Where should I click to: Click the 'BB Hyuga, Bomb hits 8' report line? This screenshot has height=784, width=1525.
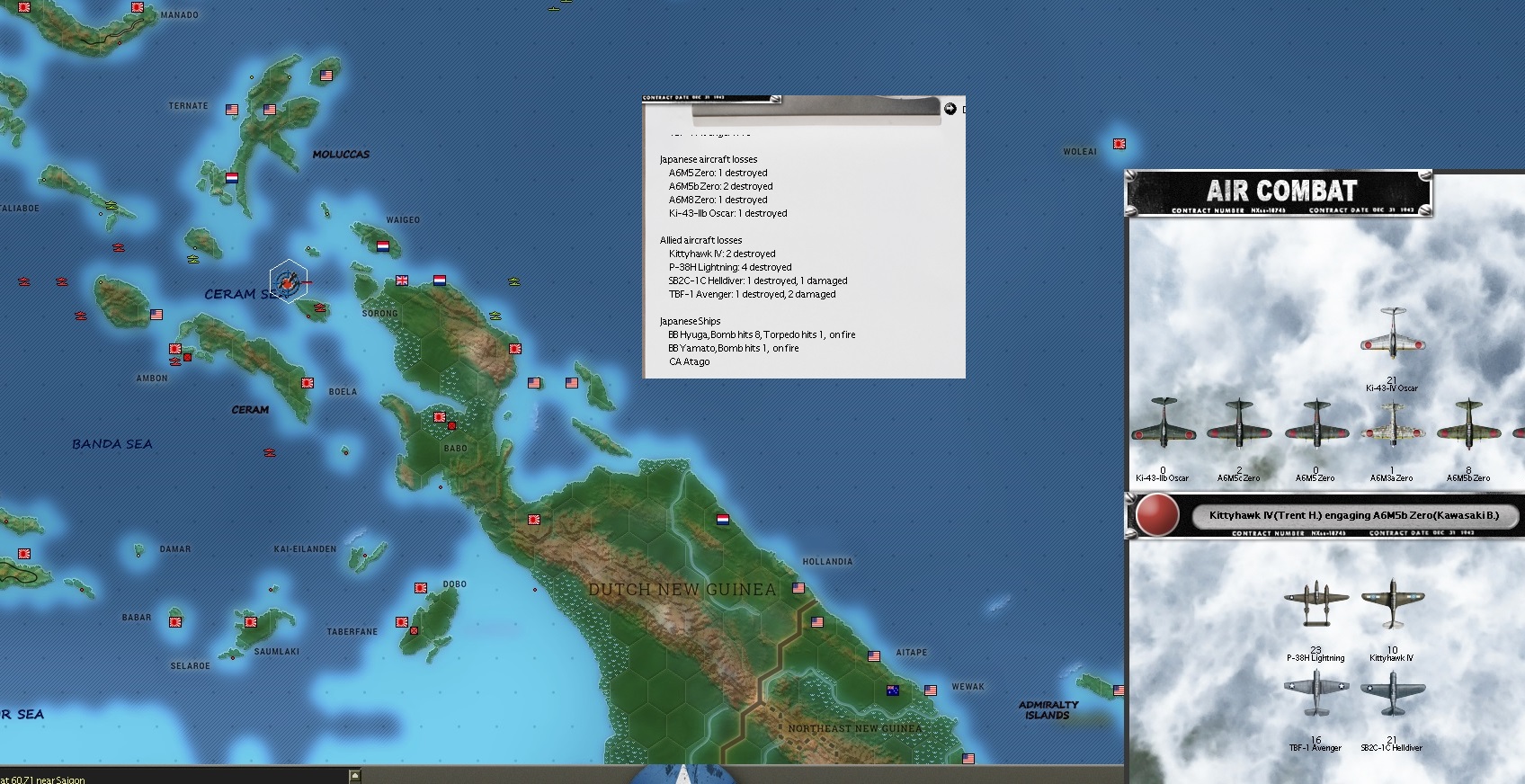pyautogui.click(x=762, y=334)
